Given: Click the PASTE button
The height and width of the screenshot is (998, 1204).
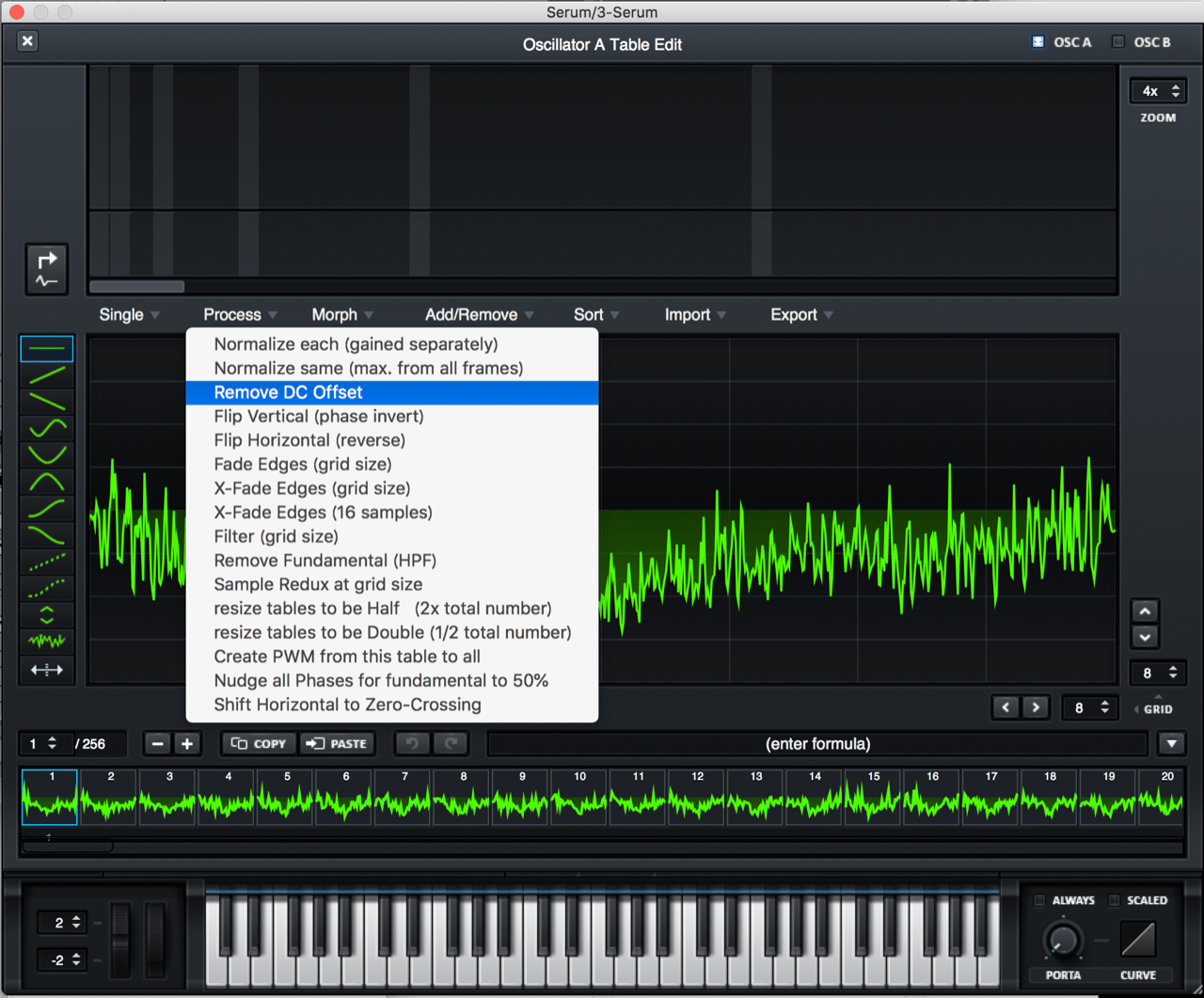Looking at the screenshot, I should [x=337, y=743].
